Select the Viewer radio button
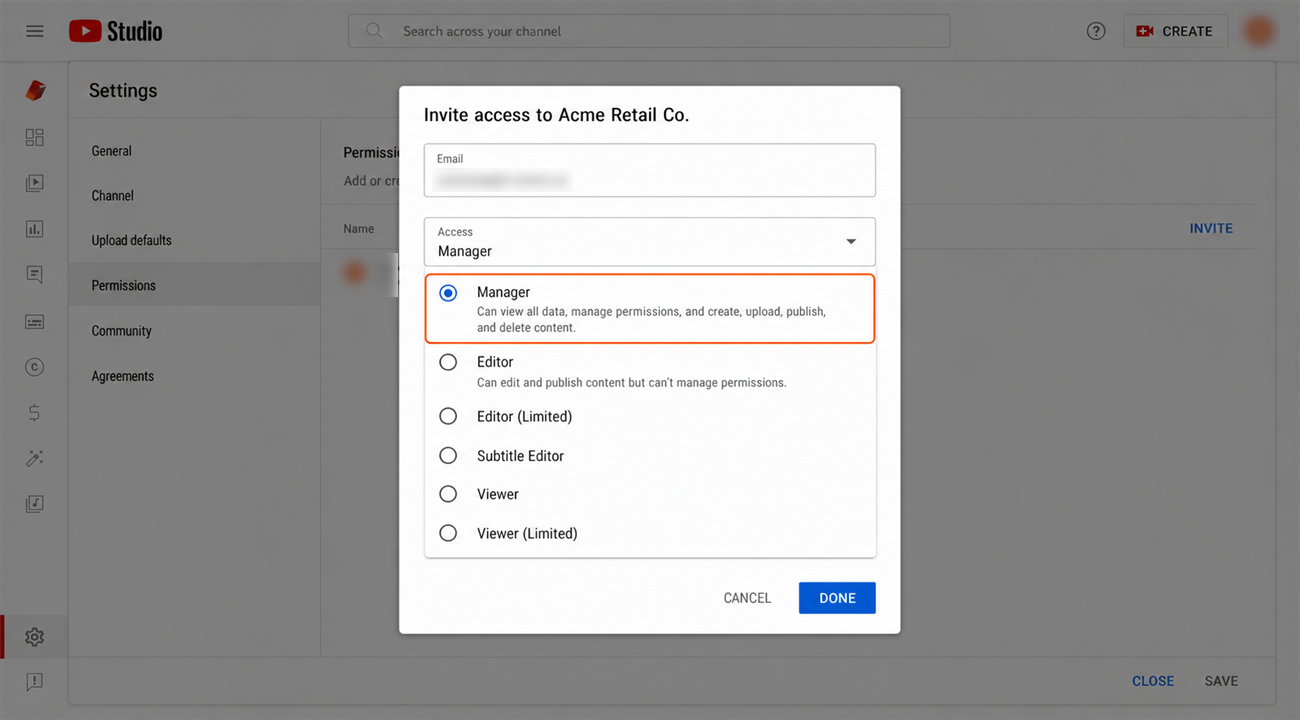The width and height of the screenshot is (1300, 720). [x=448, y=494]
